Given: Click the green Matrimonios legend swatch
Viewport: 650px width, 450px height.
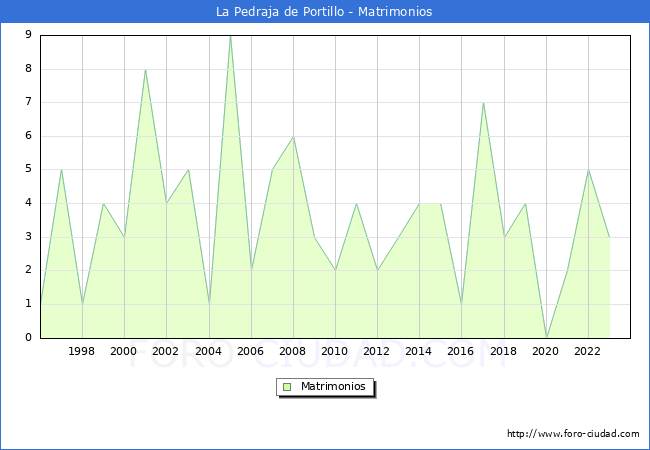Looking at the screenshot, I should point(287,387).
